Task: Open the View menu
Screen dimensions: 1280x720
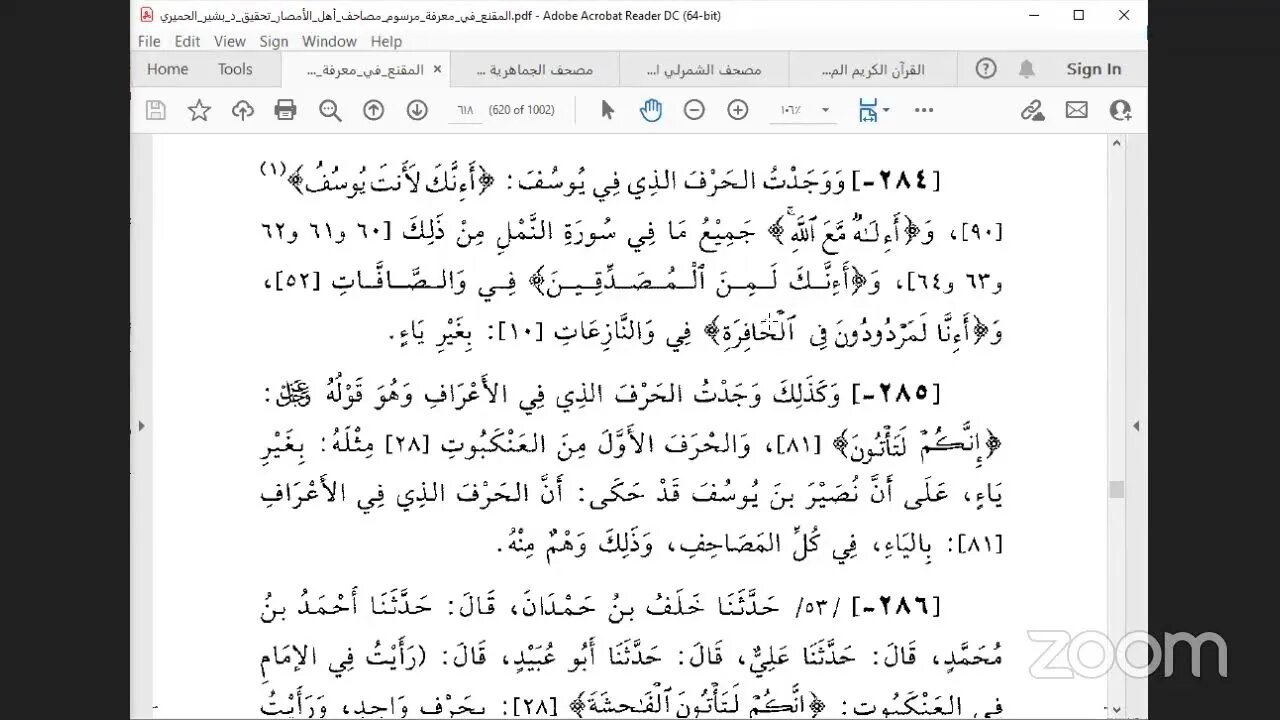Action: point(230,41)
